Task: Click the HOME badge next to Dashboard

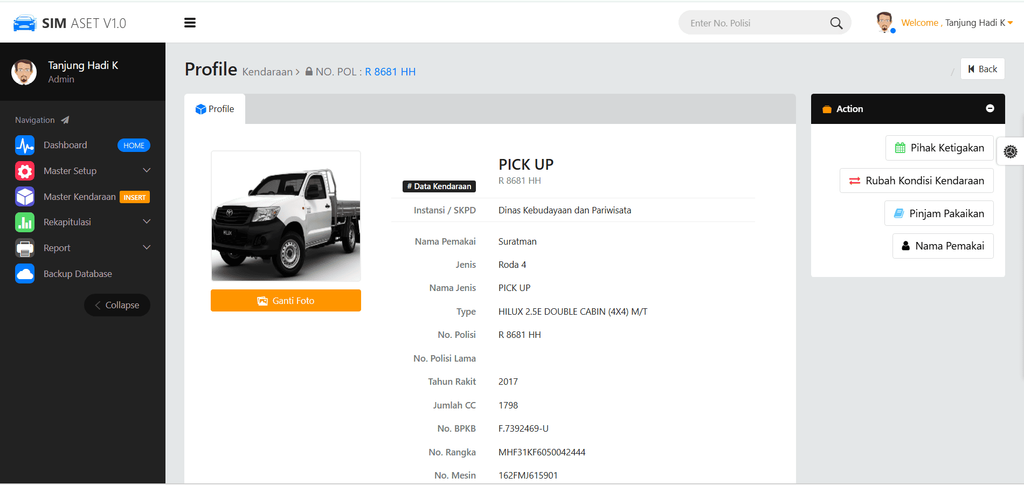Action: 134,146
